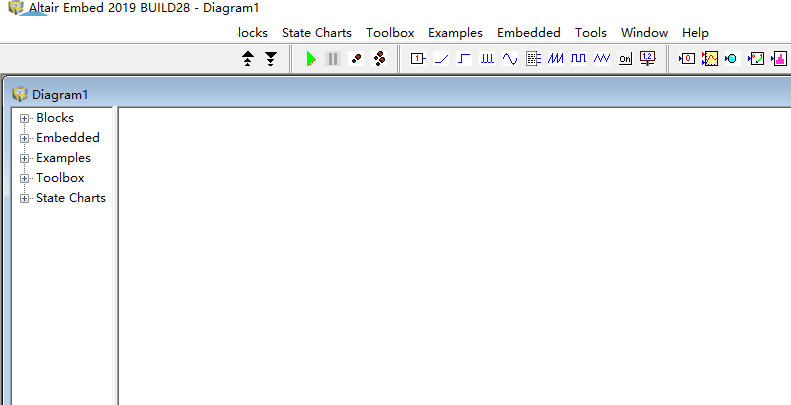791x405 pixels.
Task: Expand the State Charts tree node
Action: 24,199
